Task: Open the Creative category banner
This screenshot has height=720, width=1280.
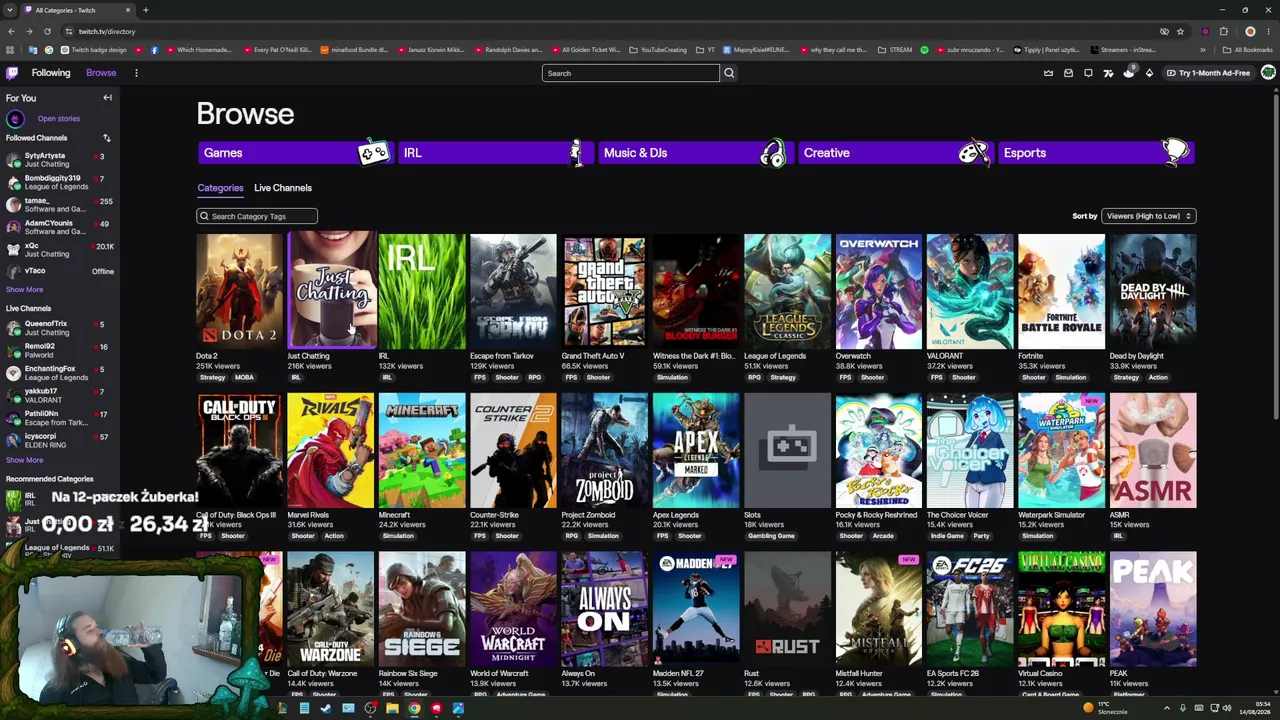Action: tap(894, 153)
